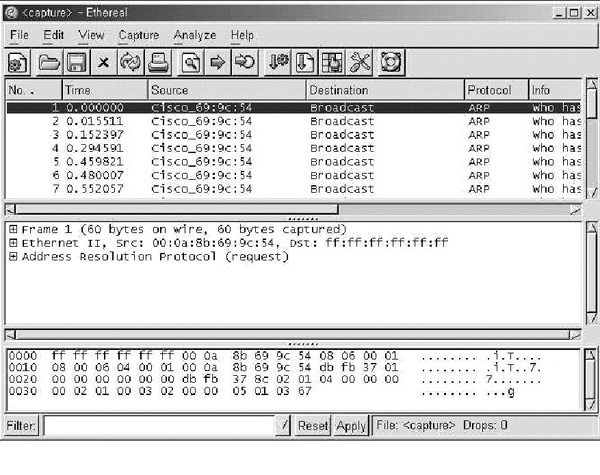Click the Reset filter button

point(313,426)
